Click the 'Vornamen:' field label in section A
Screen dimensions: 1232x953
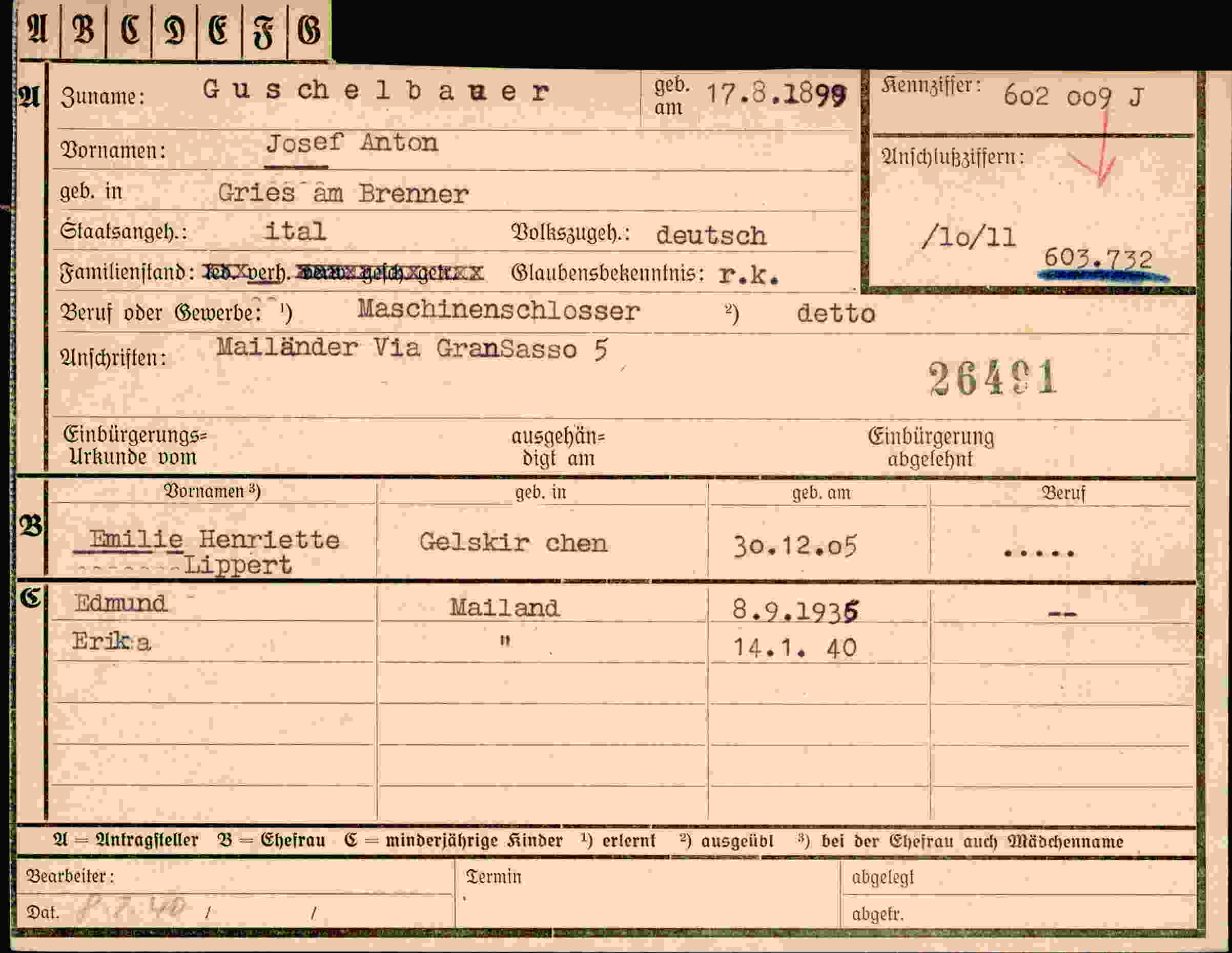pos(113,151)
